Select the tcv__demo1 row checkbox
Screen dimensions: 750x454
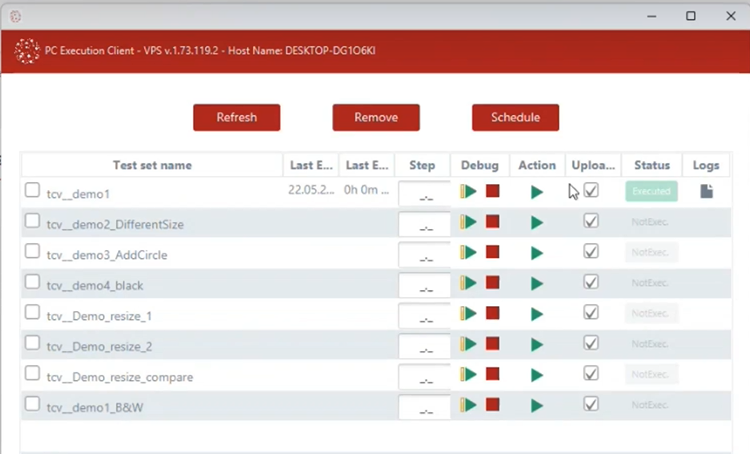pos(33,190)
